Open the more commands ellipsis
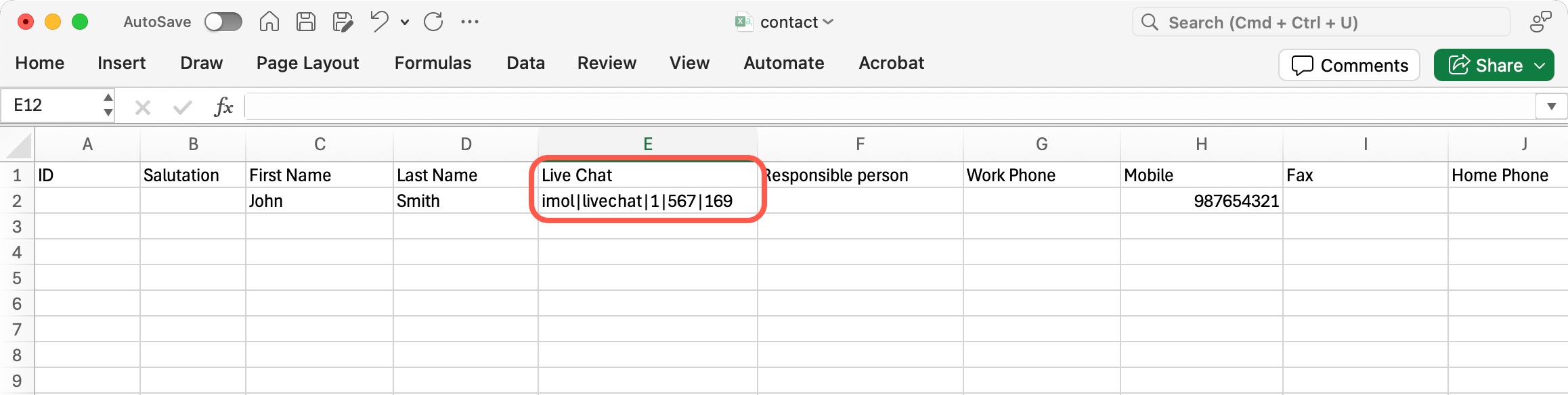 pyautogui.click(x=470, y=22)
